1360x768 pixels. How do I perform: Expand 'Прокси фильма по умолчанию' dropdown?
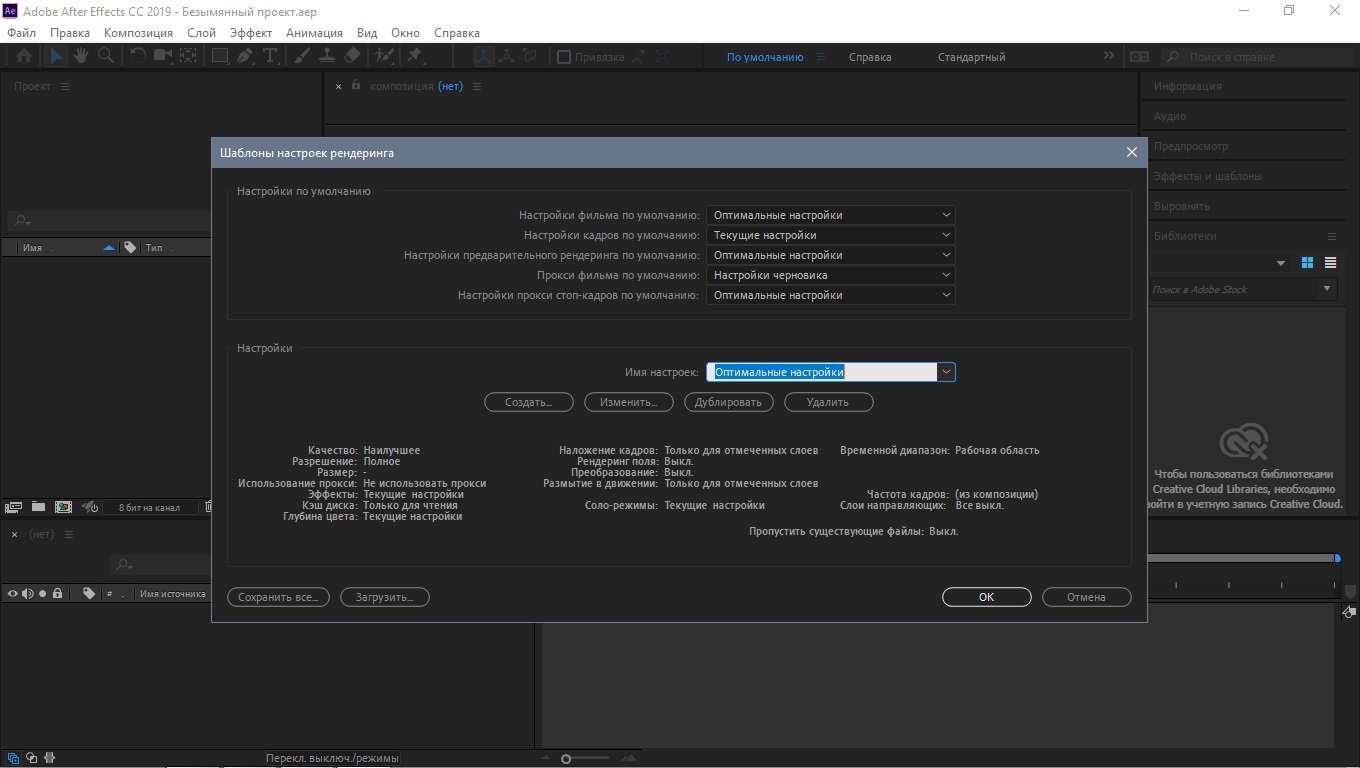830,275
